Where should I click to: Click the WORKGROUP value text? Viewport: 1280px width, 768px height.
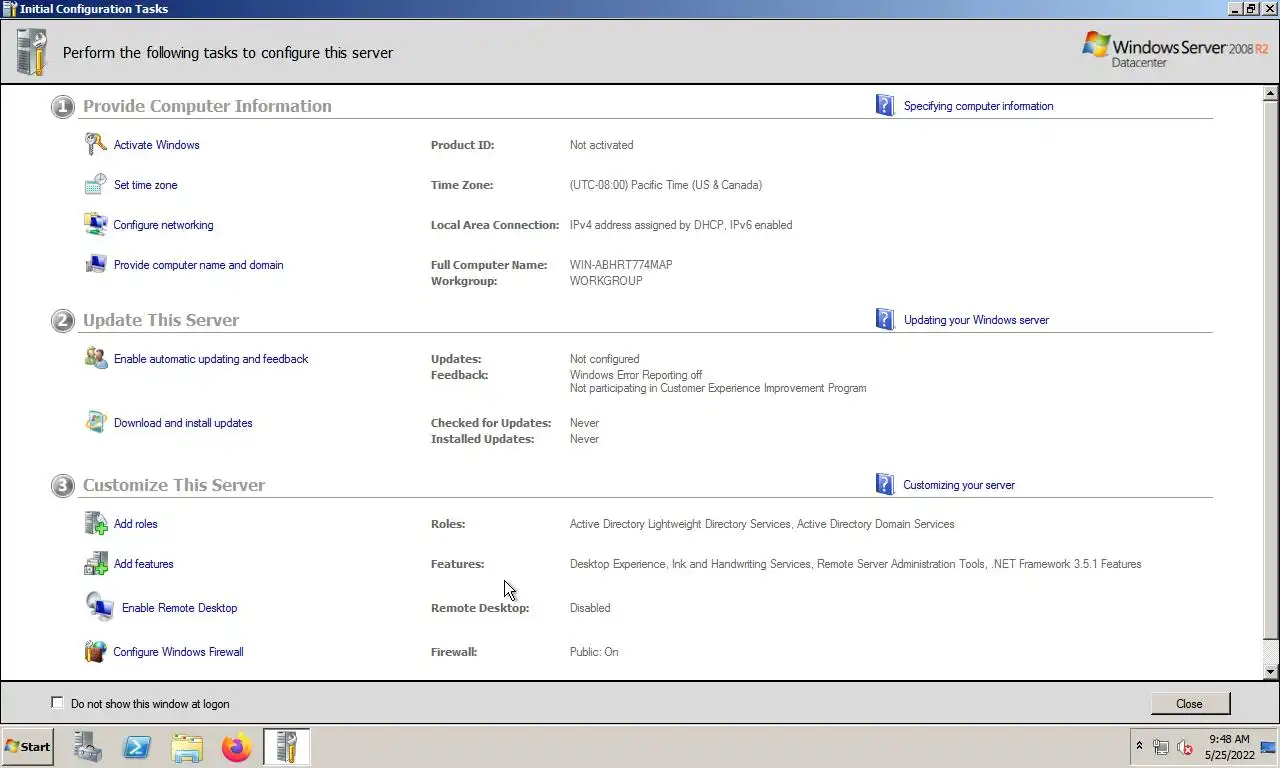[x=606, y=281]
